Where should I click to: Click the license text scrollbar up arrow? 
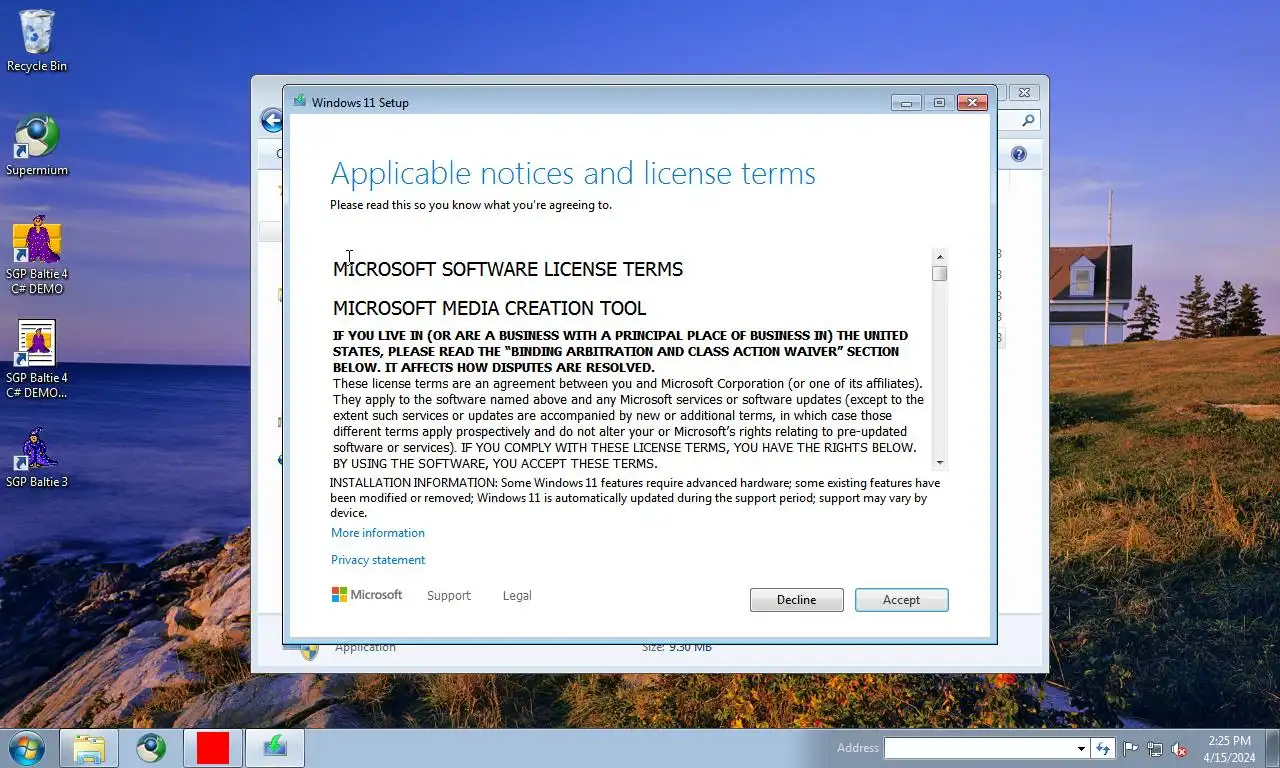pyautogui.click(x=939, y=255)
